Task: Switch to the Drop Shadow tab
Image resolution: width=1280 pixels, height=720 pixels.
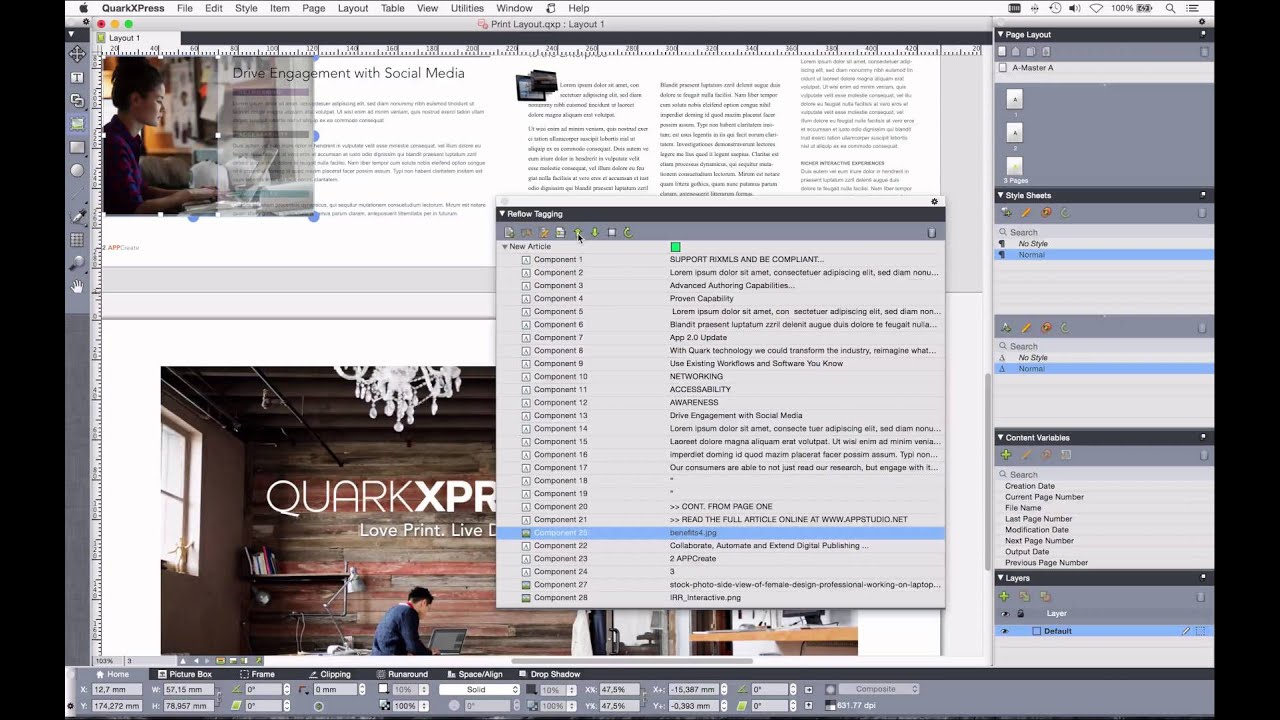Action: (x=549, y=674)
